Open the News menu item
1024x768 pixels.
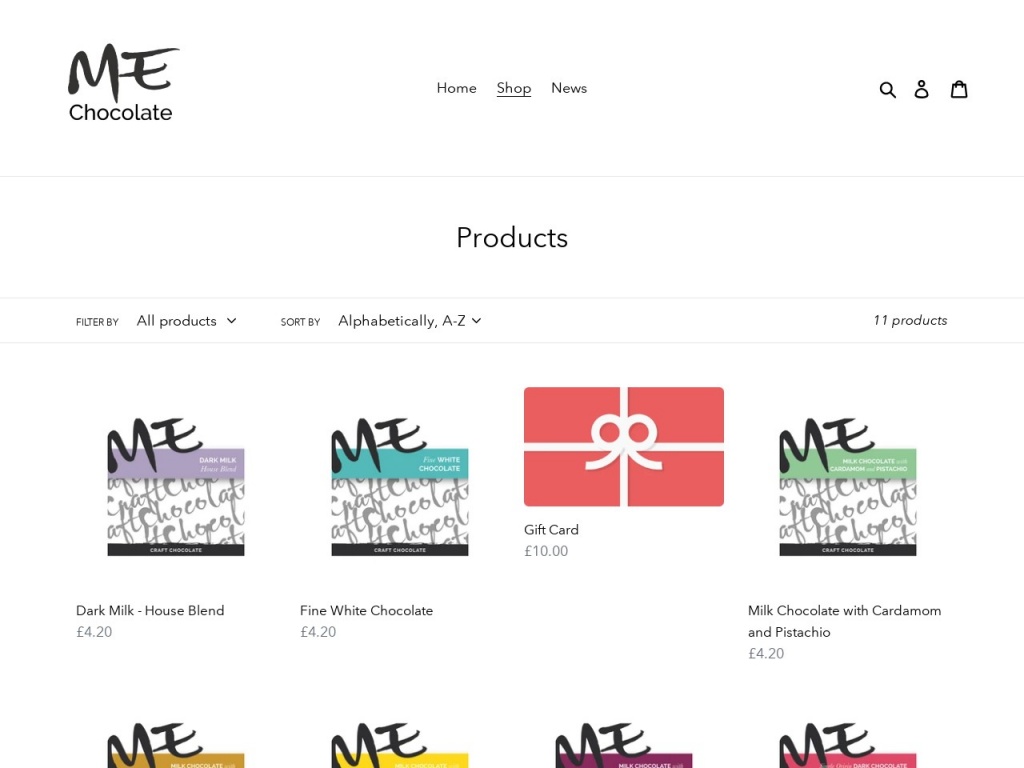point(569,88)
